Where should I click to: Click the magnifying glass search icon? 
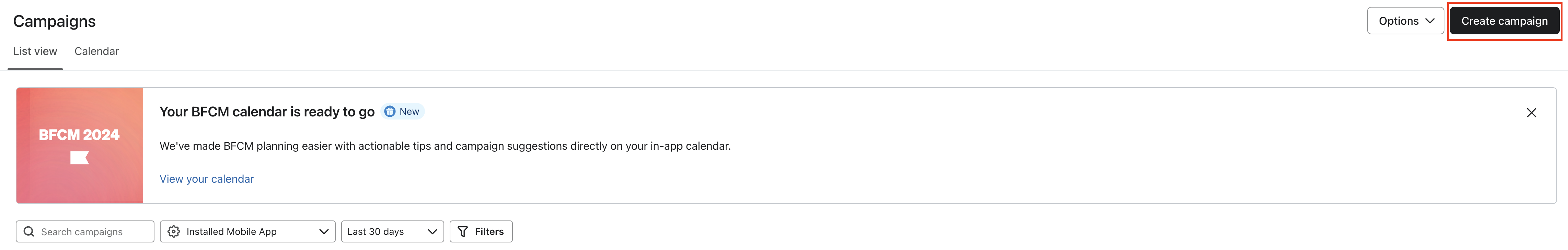(28, 232)
